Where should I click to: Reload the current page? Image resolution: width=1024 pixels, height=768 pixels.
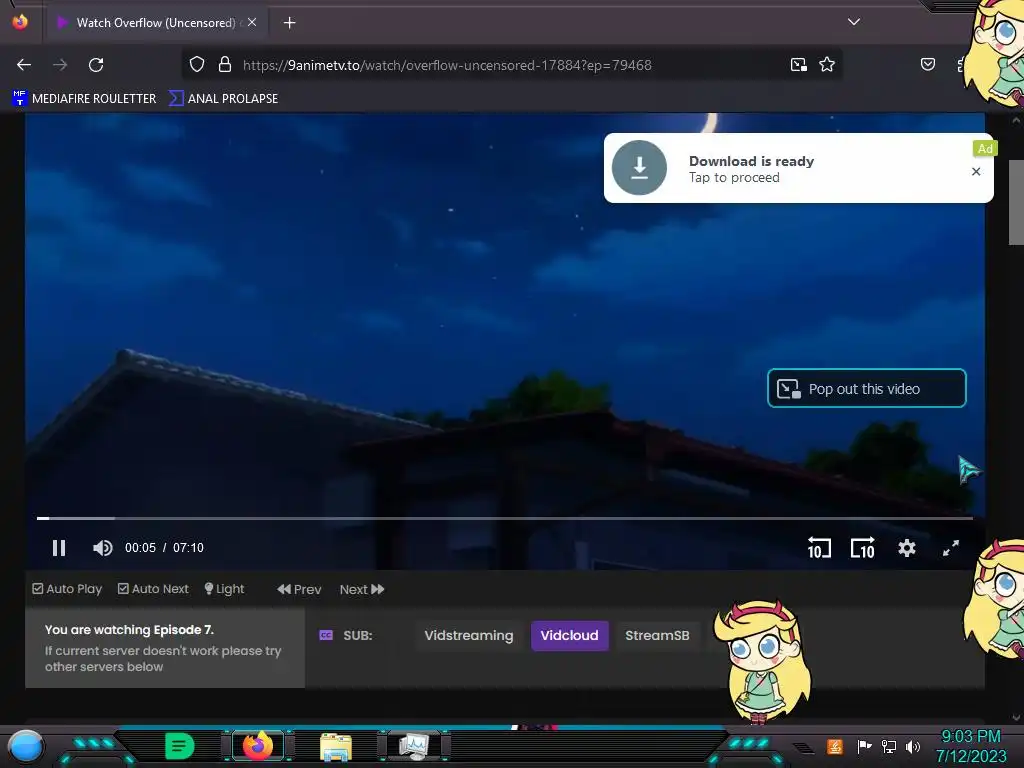tap(96, 65)
